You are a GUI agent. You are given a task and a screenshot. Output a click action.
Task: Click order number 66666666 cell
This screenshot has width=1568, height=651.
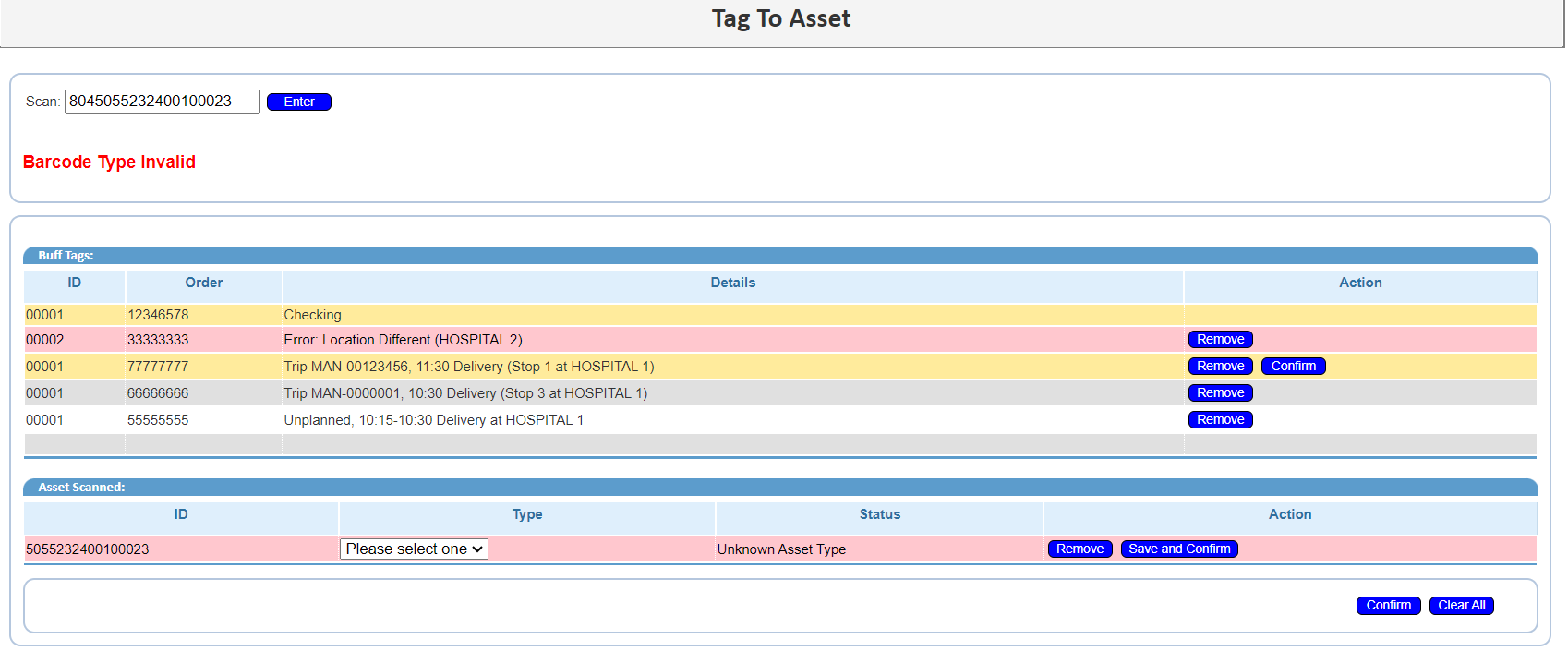click(x=203, y=393)
